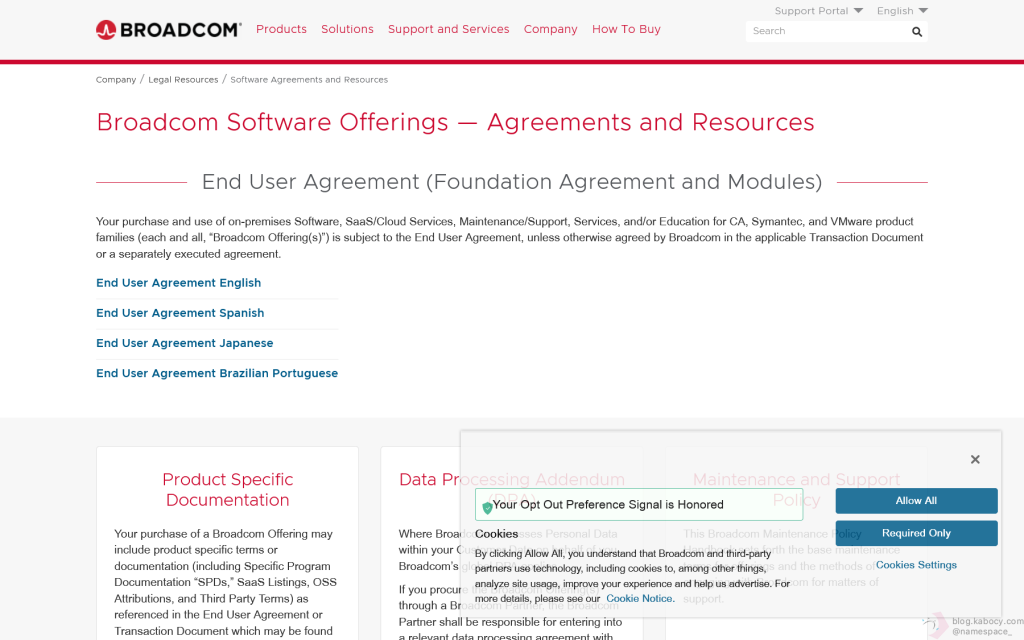The height and width of the screenshot is (640, 1024).
Task: Open End User Agreement Spanish
Action: [180, 313]
